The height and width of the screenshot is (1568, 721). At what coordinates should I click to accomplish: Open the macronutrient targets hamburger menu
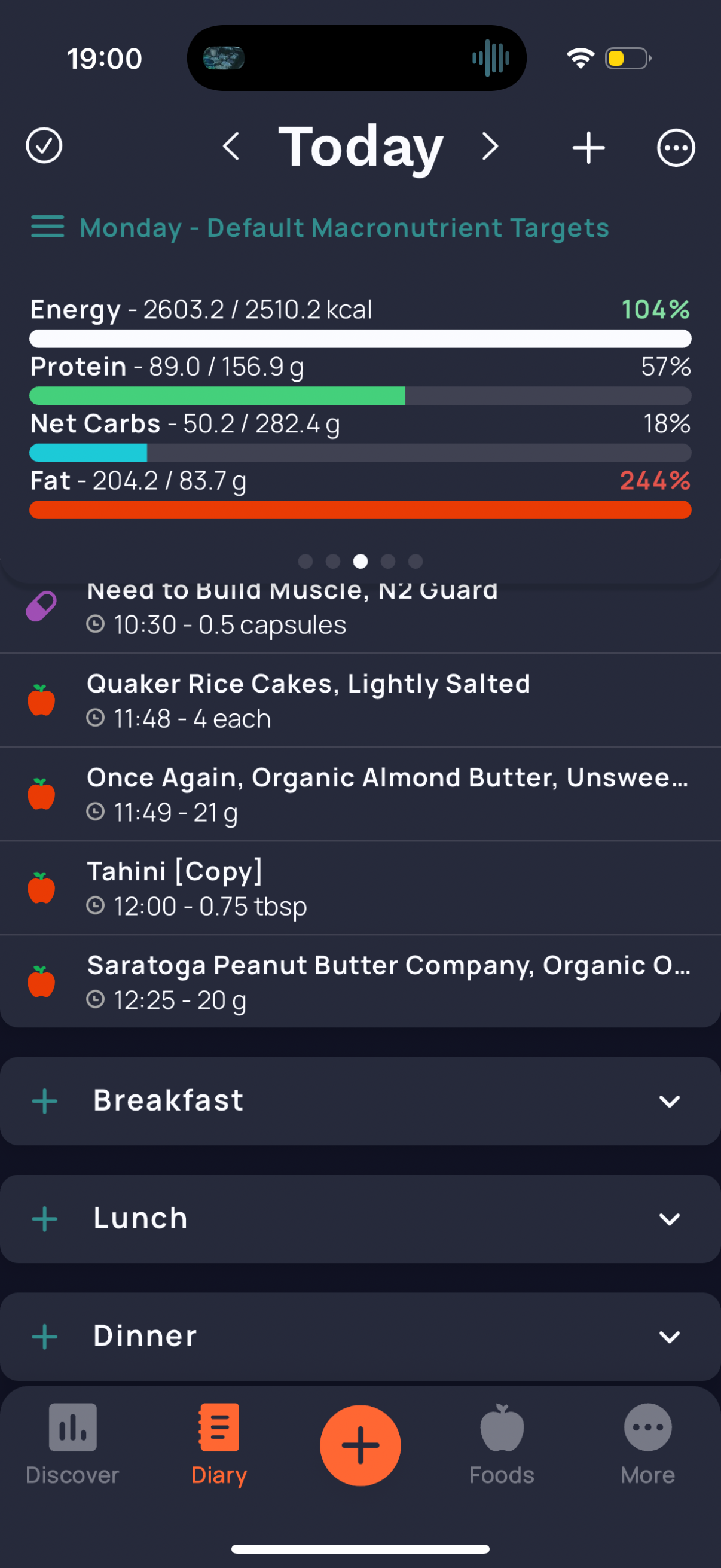[x=47, y=227]
